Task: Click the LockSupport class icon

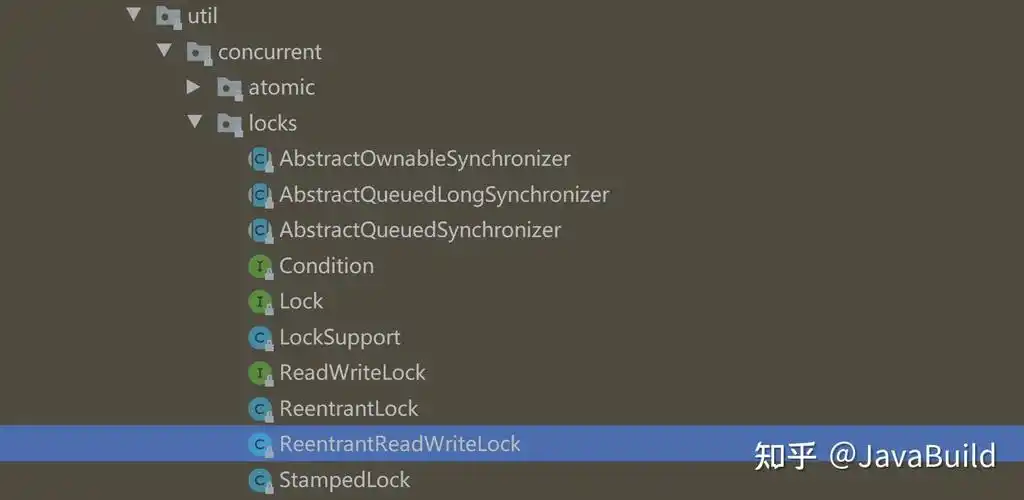Action: (261, 337)
